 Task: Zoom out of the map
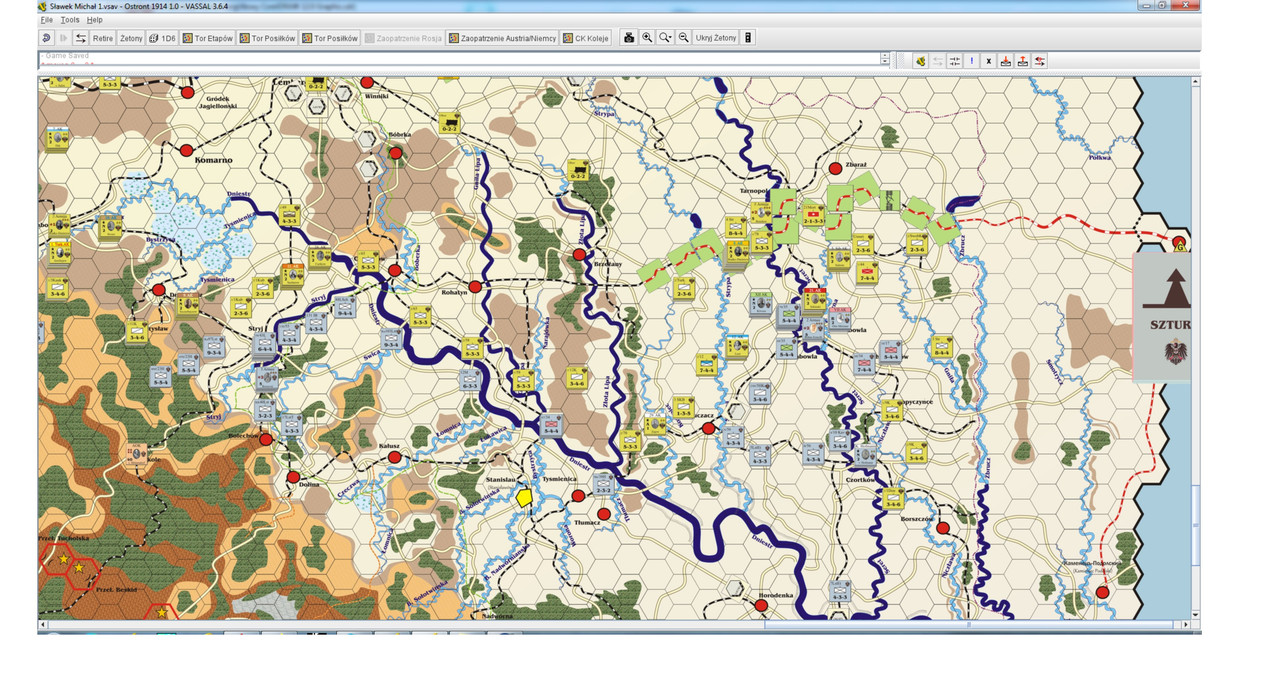pos(684,38)
